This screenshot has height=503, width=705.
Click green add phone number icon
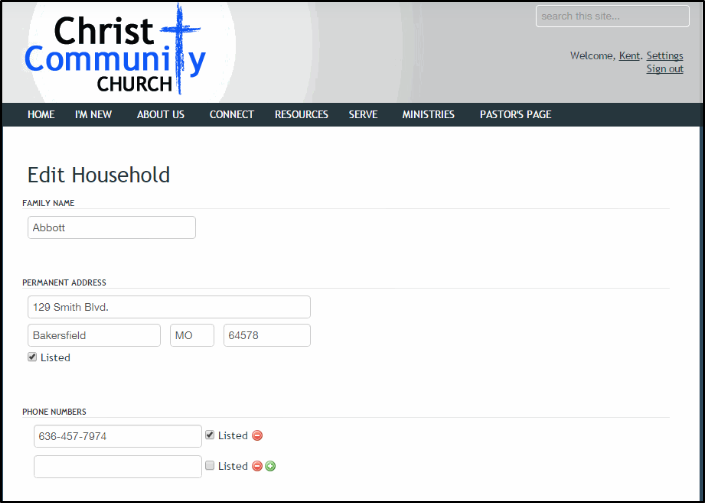[x=270, y=466]
